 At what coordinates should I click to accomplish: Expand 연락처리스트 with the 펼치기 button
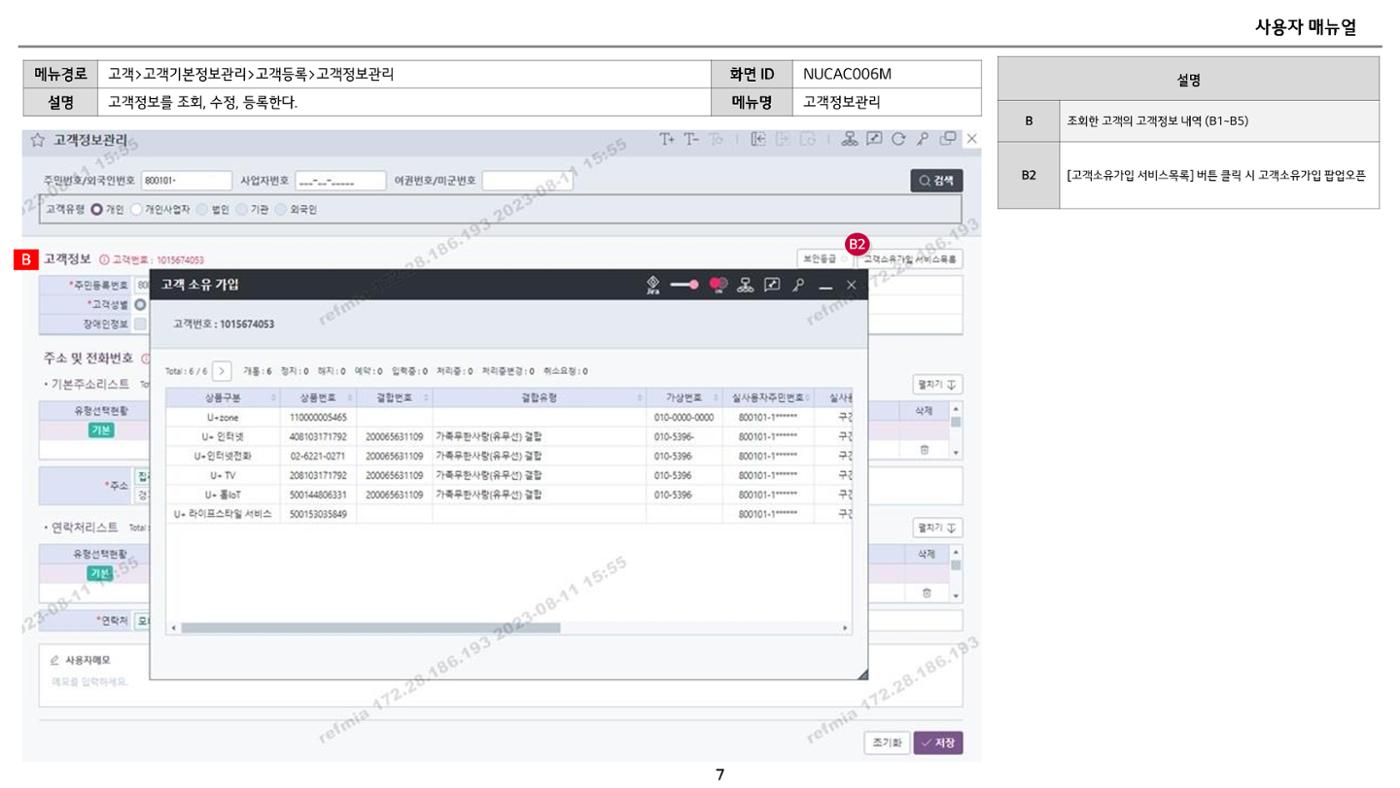pyautogui.click(x=937, y=528)
